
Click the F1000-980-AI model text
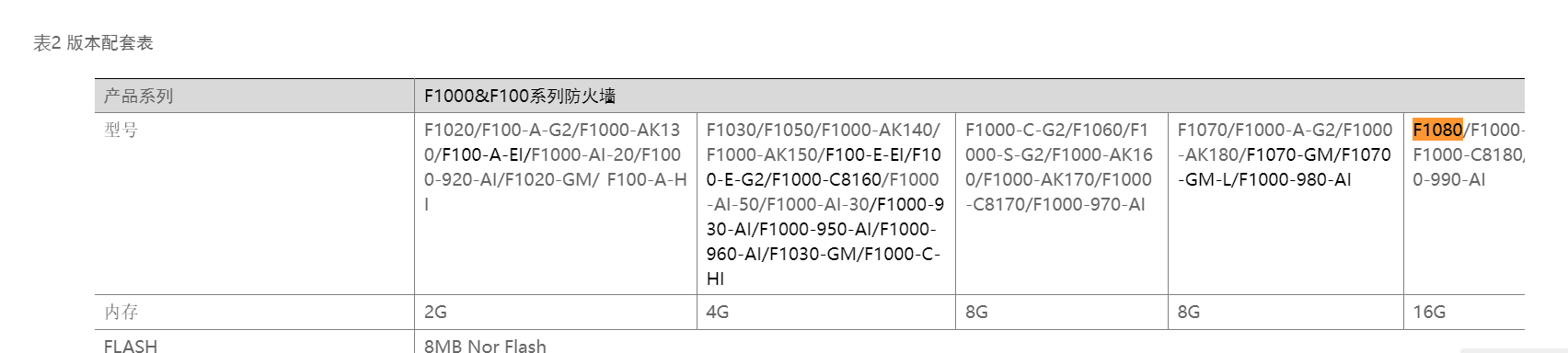[x=1295, y=179]
